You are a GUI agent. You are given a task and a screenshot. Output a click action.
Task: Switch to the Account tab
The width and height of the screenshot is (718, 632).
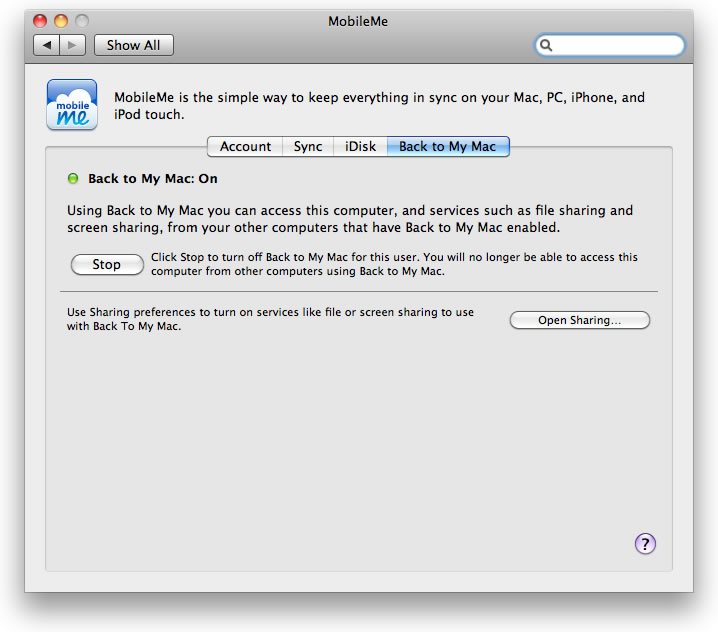(x=245, y=147)
